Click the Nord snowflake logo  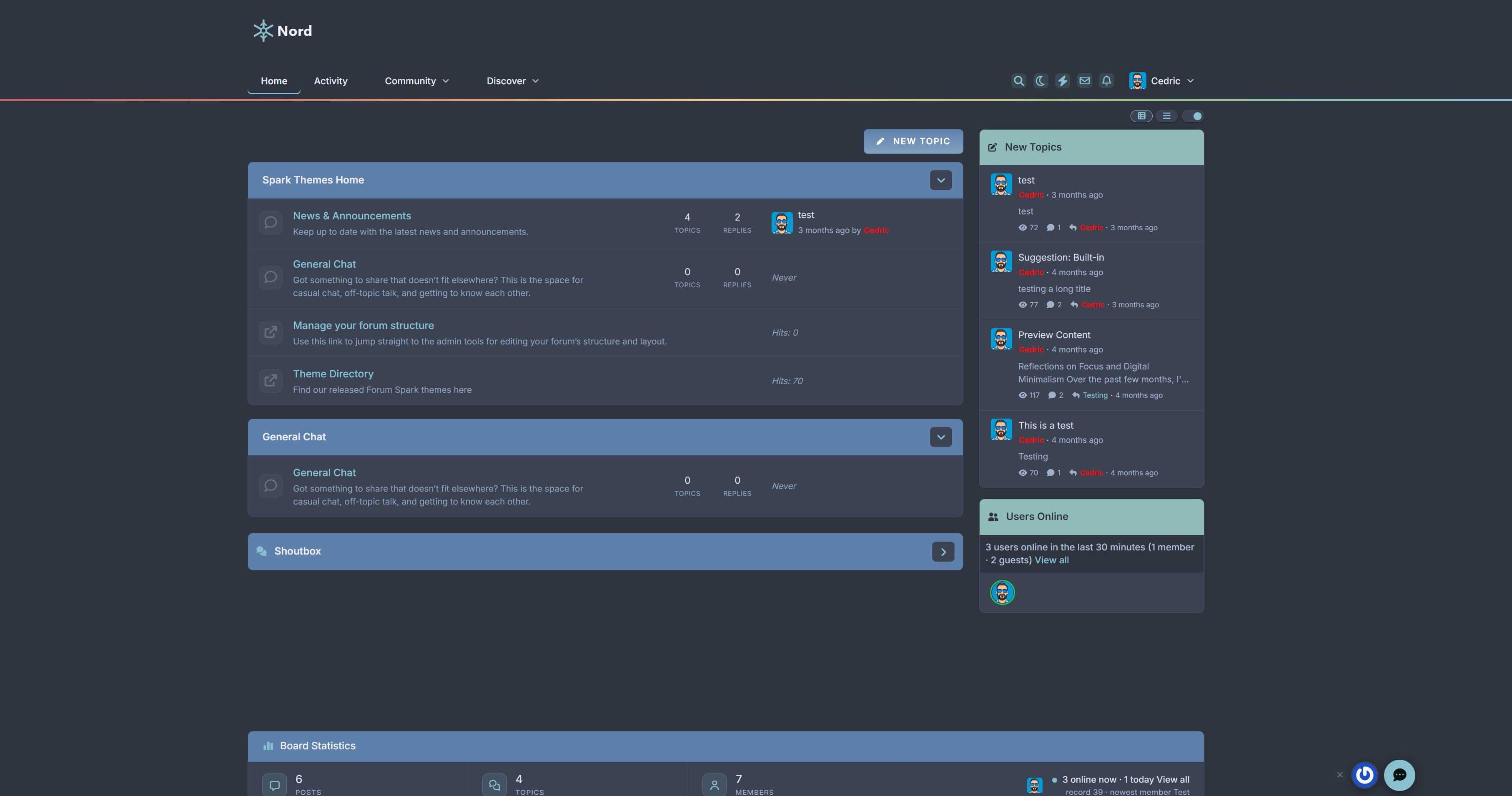(282, 30)
